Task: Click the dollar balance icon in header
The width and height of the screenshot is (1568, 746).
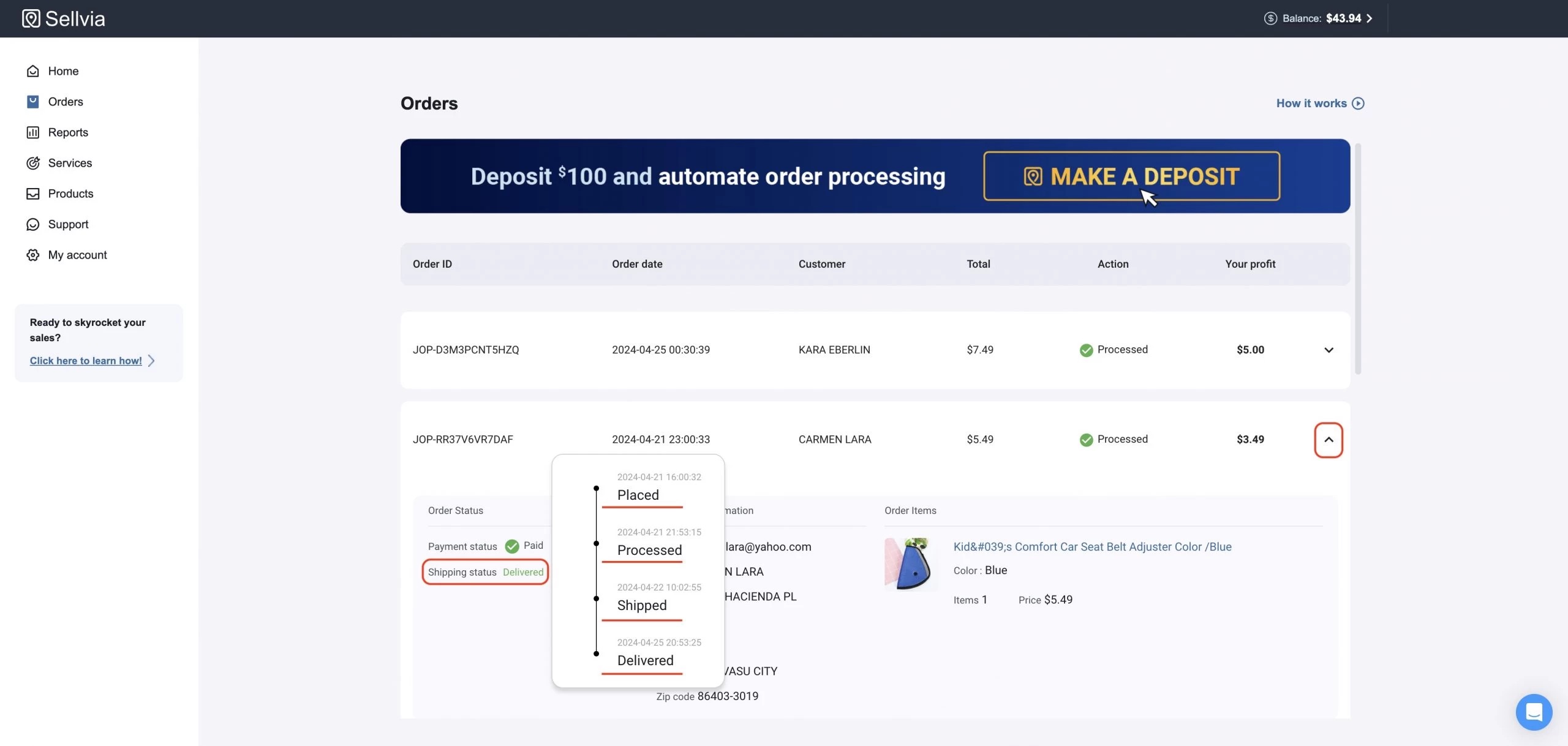Action: click(1270, 18)
